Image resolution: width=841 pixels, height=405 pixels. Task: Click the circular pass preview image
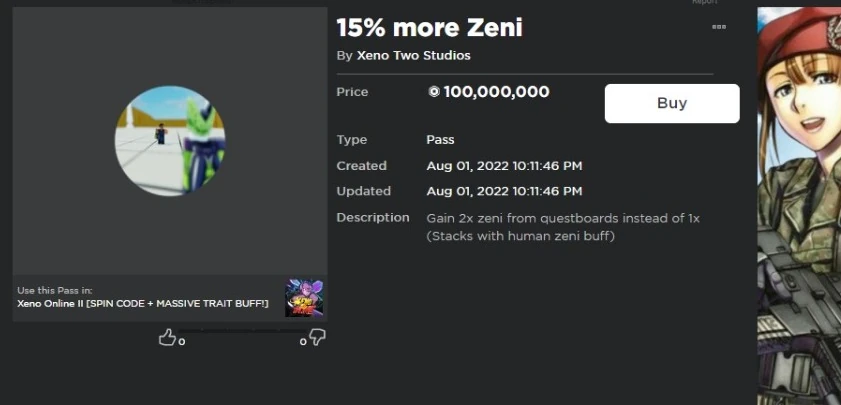pos(169,141)
